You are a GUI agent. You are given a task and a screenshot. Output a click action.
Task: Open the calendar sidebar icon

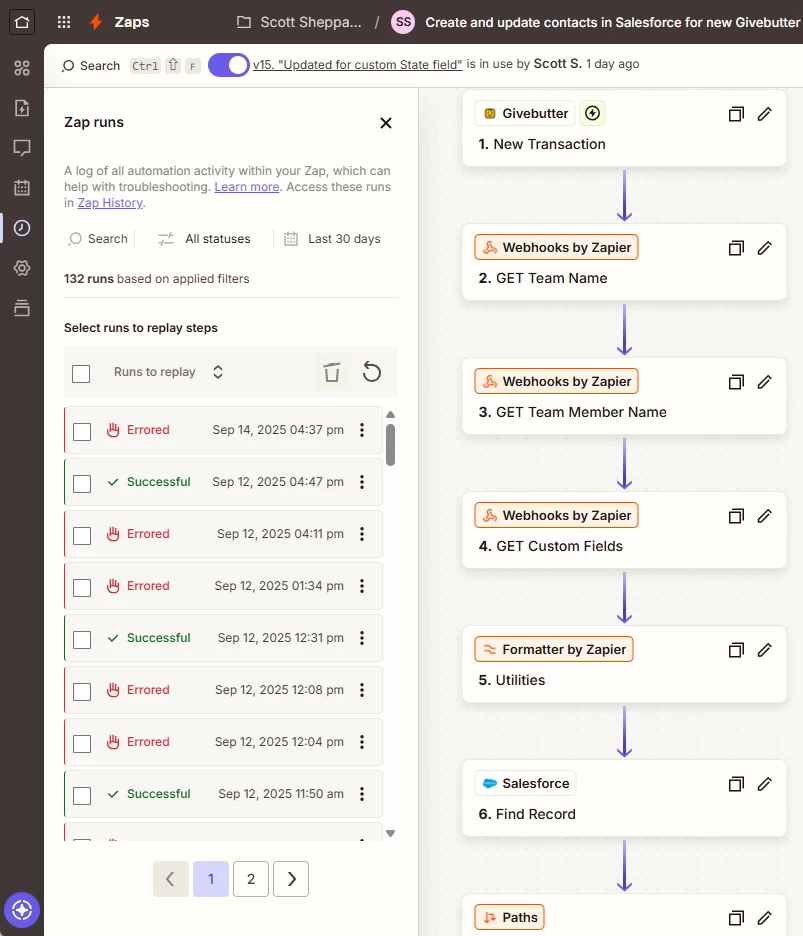(x=22, y=187)
